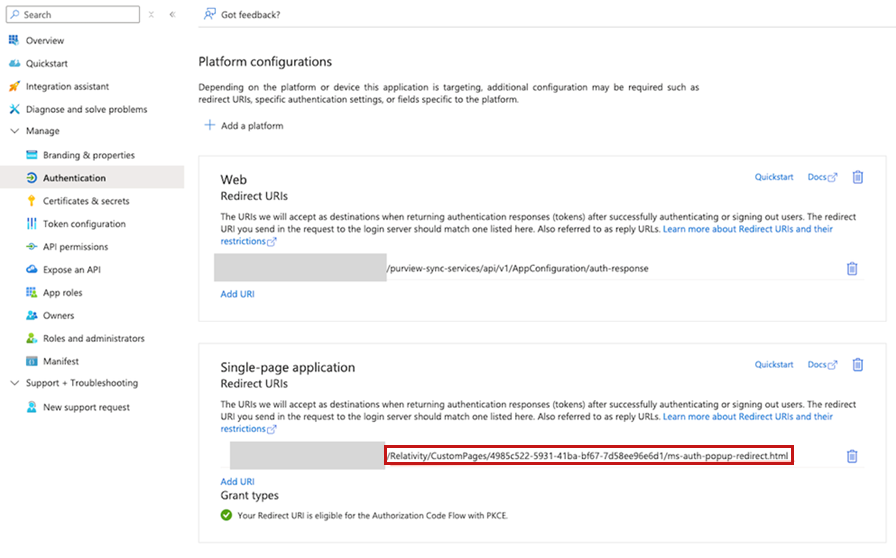Image resolution: width=896 pixels, height=558 pixels.
Task: Click Add URI under Web
Action: 237,294
